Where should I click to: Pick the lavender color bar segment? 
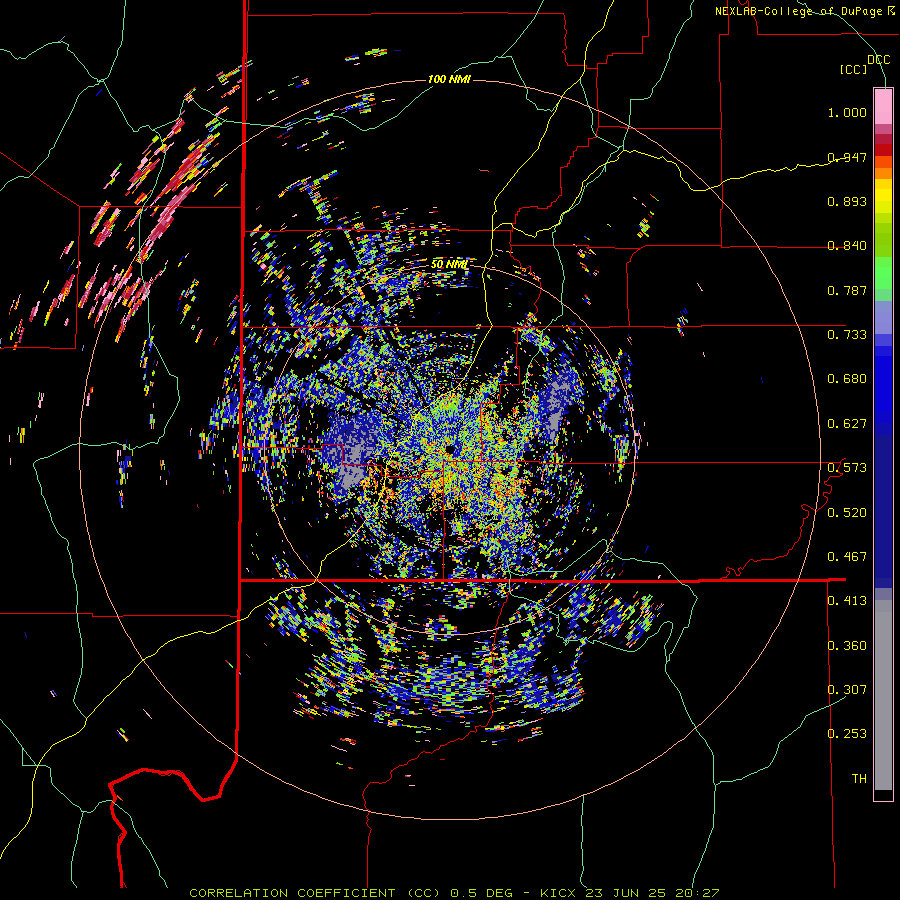pos(883,317)
